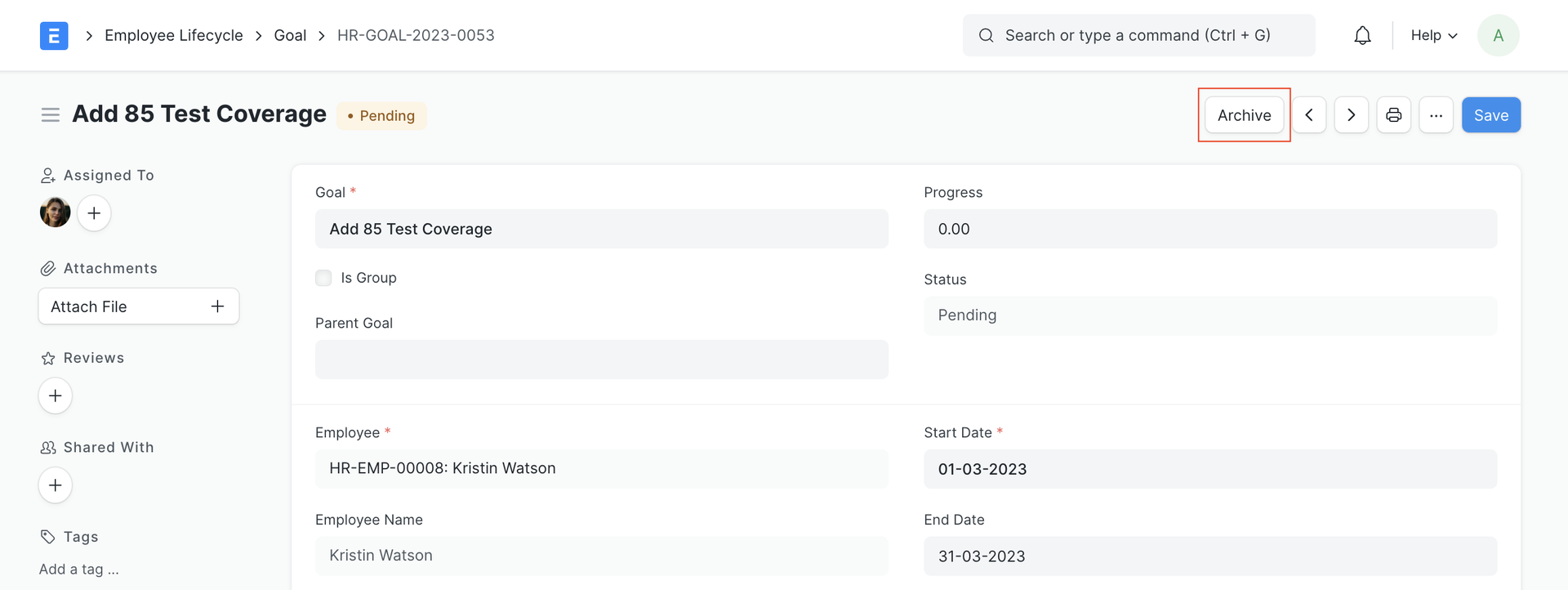The width and height of the screenshot is (1568, 590).
Task: Go to next goal record
Action: pyautogui.click(x=1352, y=115)
